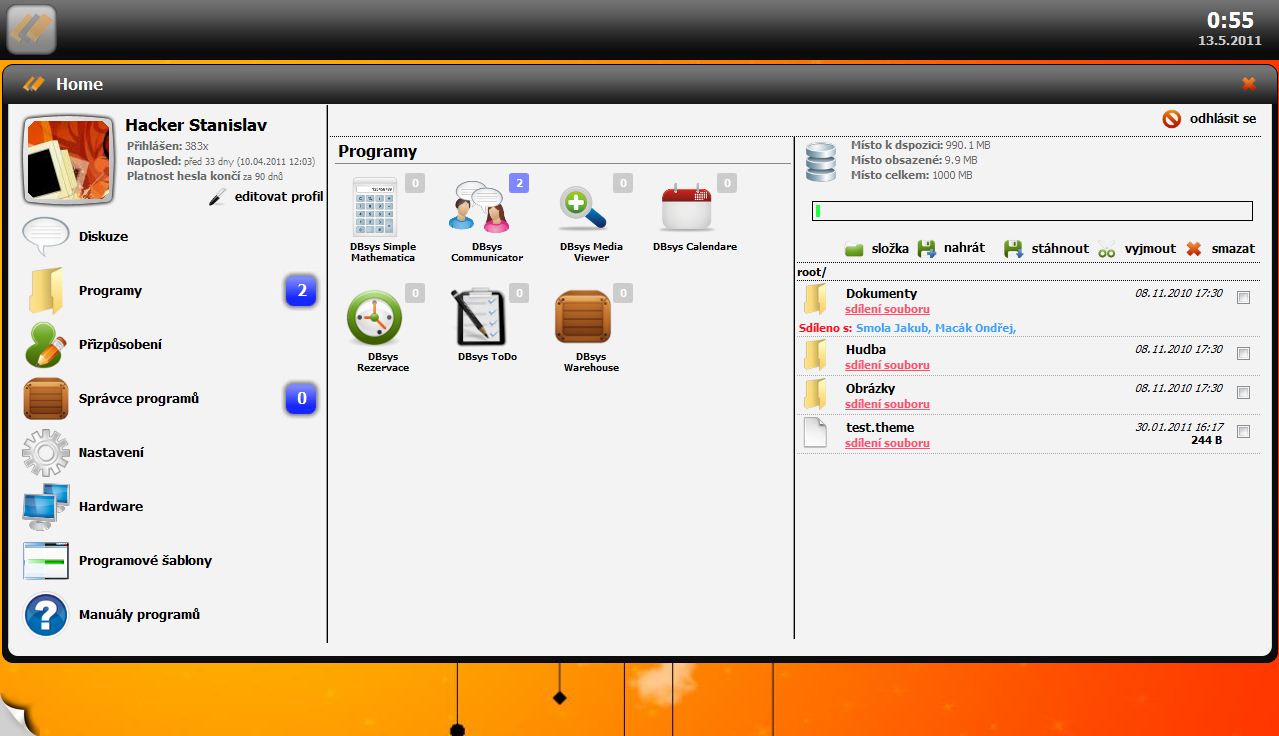Open DBsys Media Viewer icon
The width and height of the screenshot is (1279, 736).
[x=583, y=208]
